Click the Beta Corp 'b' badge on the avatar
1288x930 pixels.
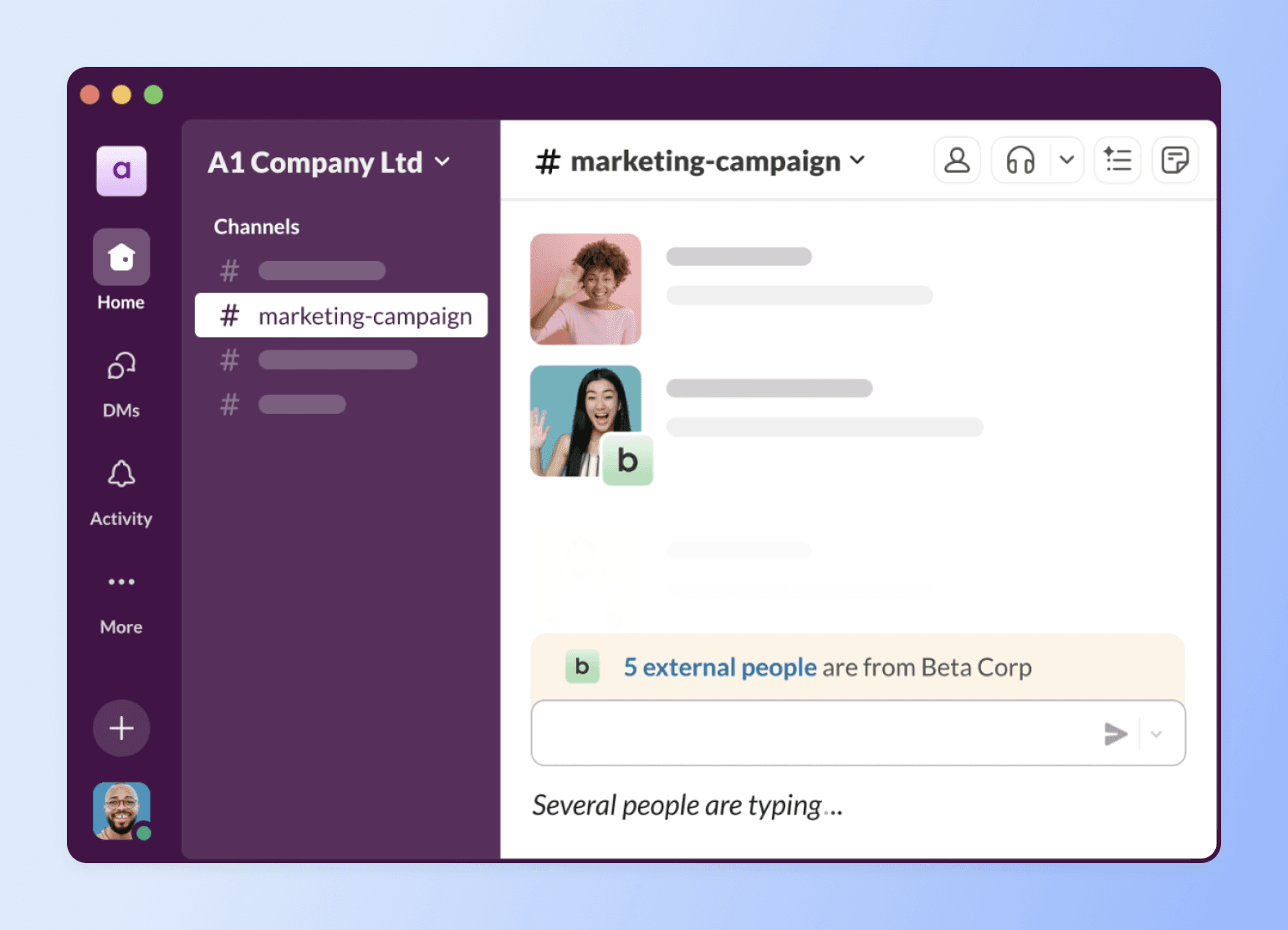pos(627,461)
